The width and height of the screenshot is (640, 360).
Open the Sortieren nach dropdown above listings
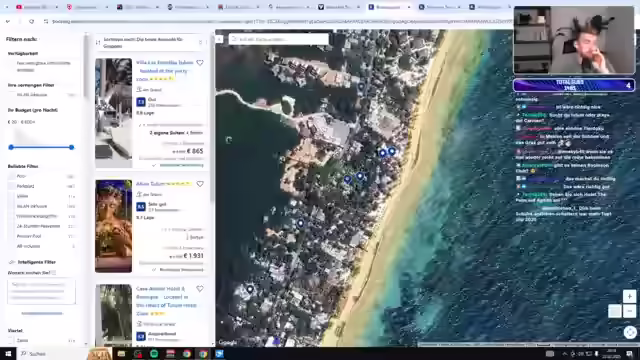pyautogui.click(x=150, y=42)
